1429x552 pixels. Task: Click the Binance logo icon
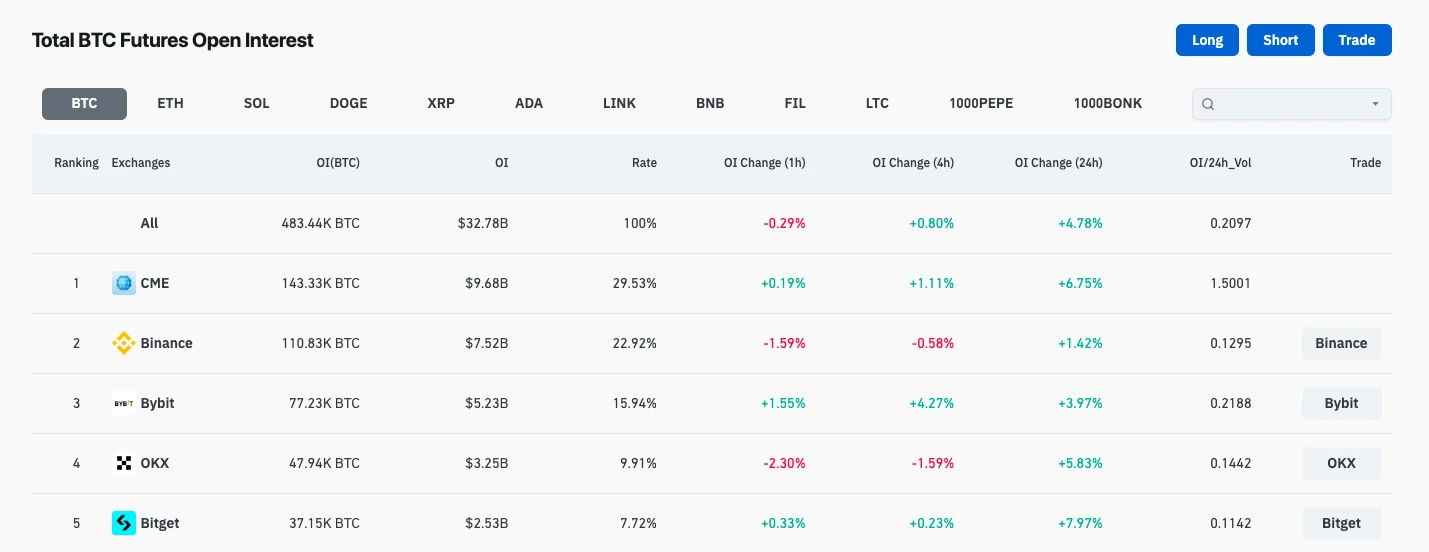pos(124,343)
